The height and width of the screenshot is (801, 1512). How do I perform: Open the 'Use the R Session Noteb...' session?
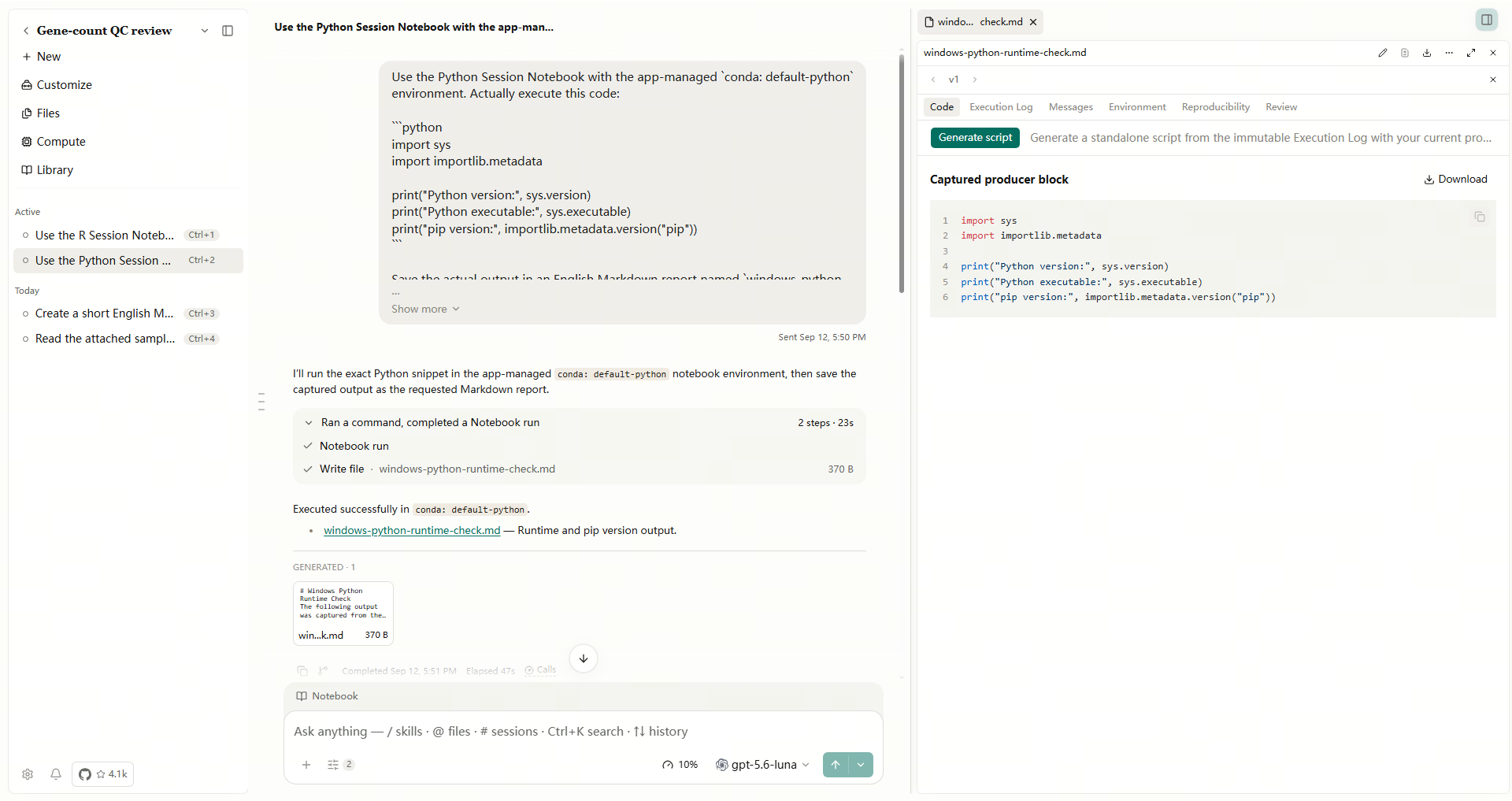click(x=128, y=235)
